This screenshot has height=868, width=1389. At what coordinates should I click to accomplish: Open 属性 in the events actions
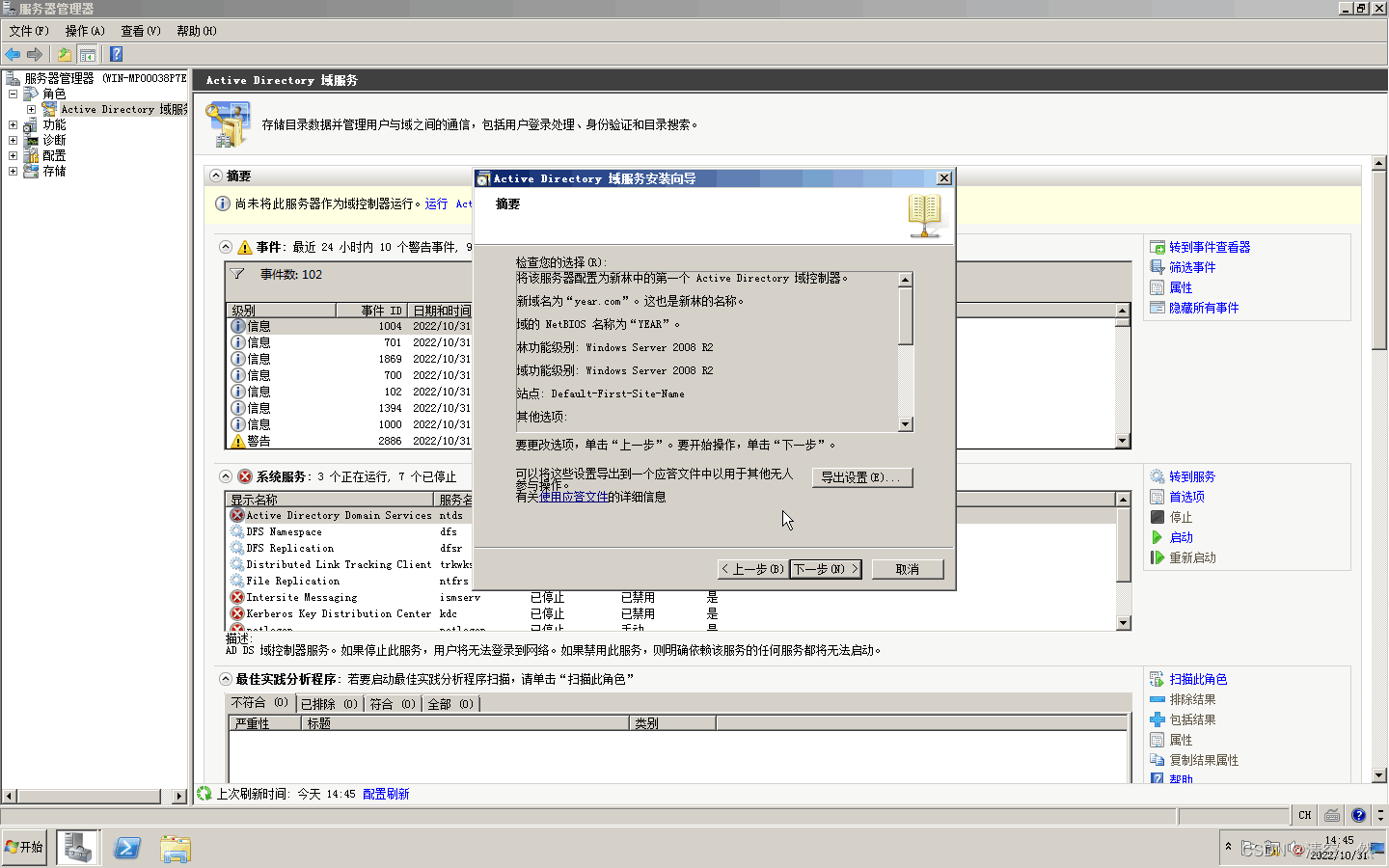pos(1181,287)
